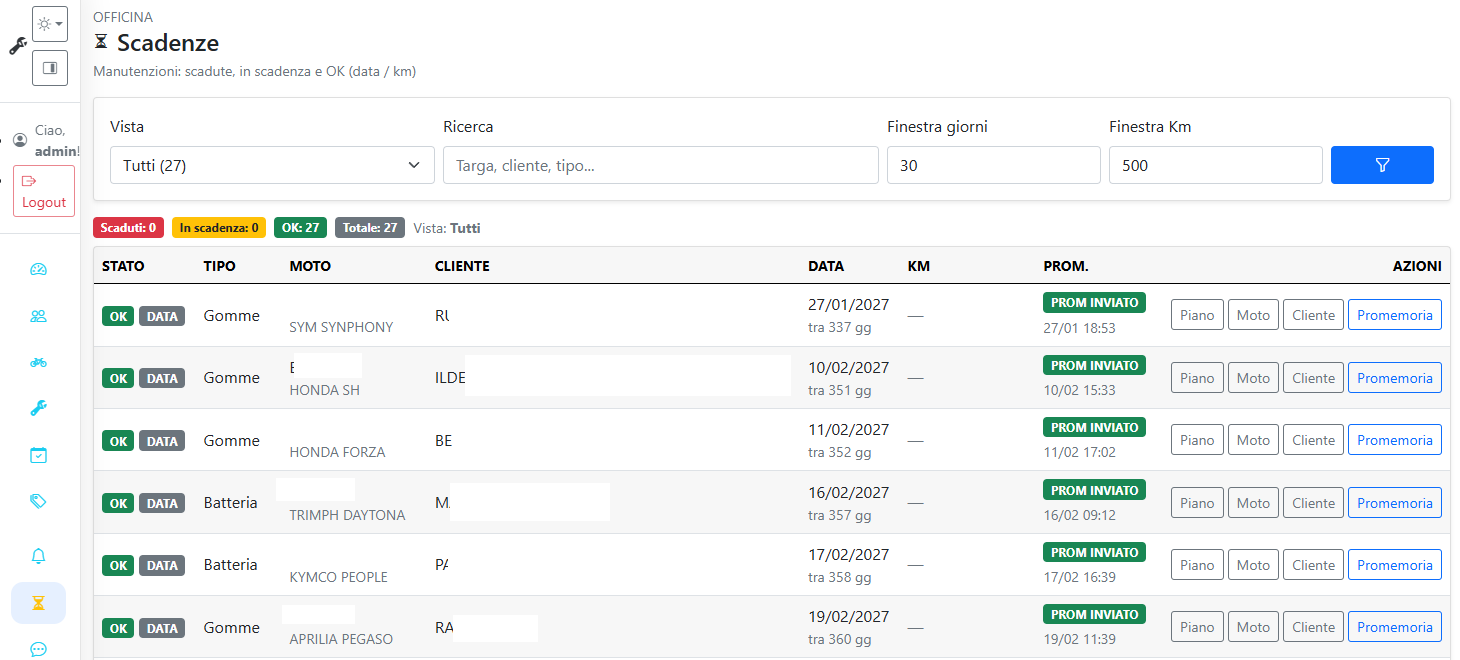The width and height of the screenshot is (1460, 660).
Task: Open the dashboard speedometer icon in sidebar
Action: (x=38, y=269)
